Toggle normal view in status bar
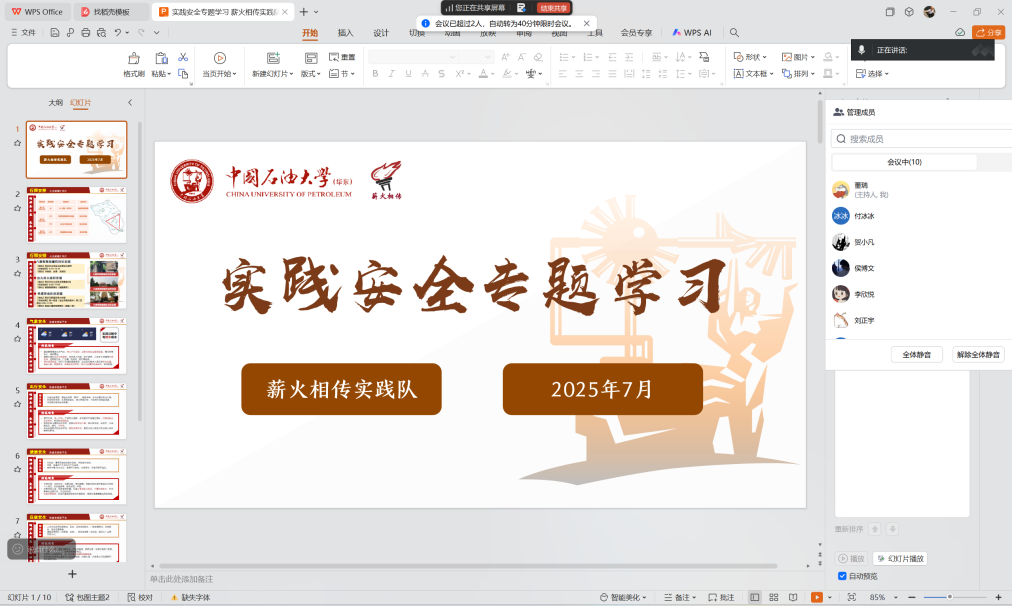The width and height of the screenshot is (1012, 606). 754,597
